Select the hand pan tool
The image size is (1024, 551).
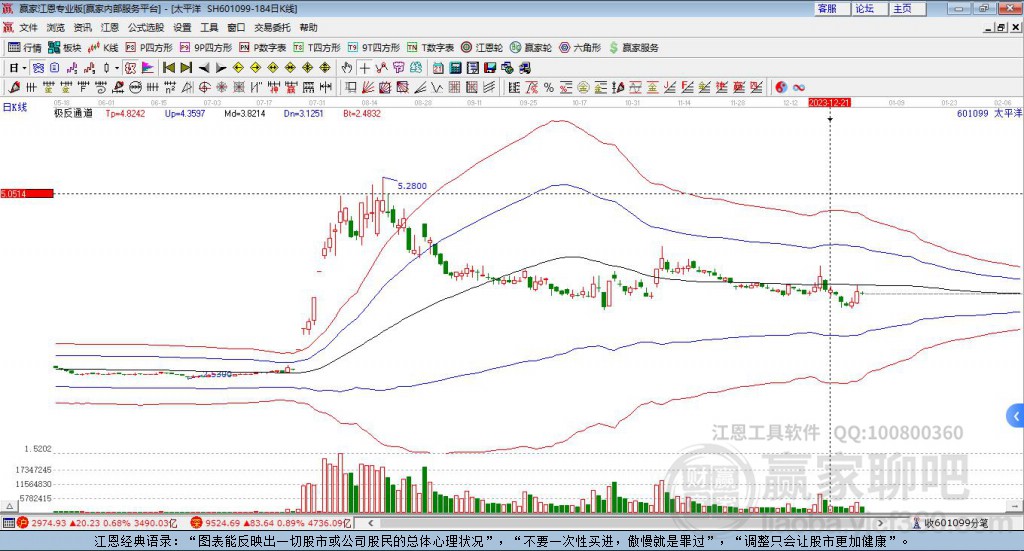pos(346,68)
